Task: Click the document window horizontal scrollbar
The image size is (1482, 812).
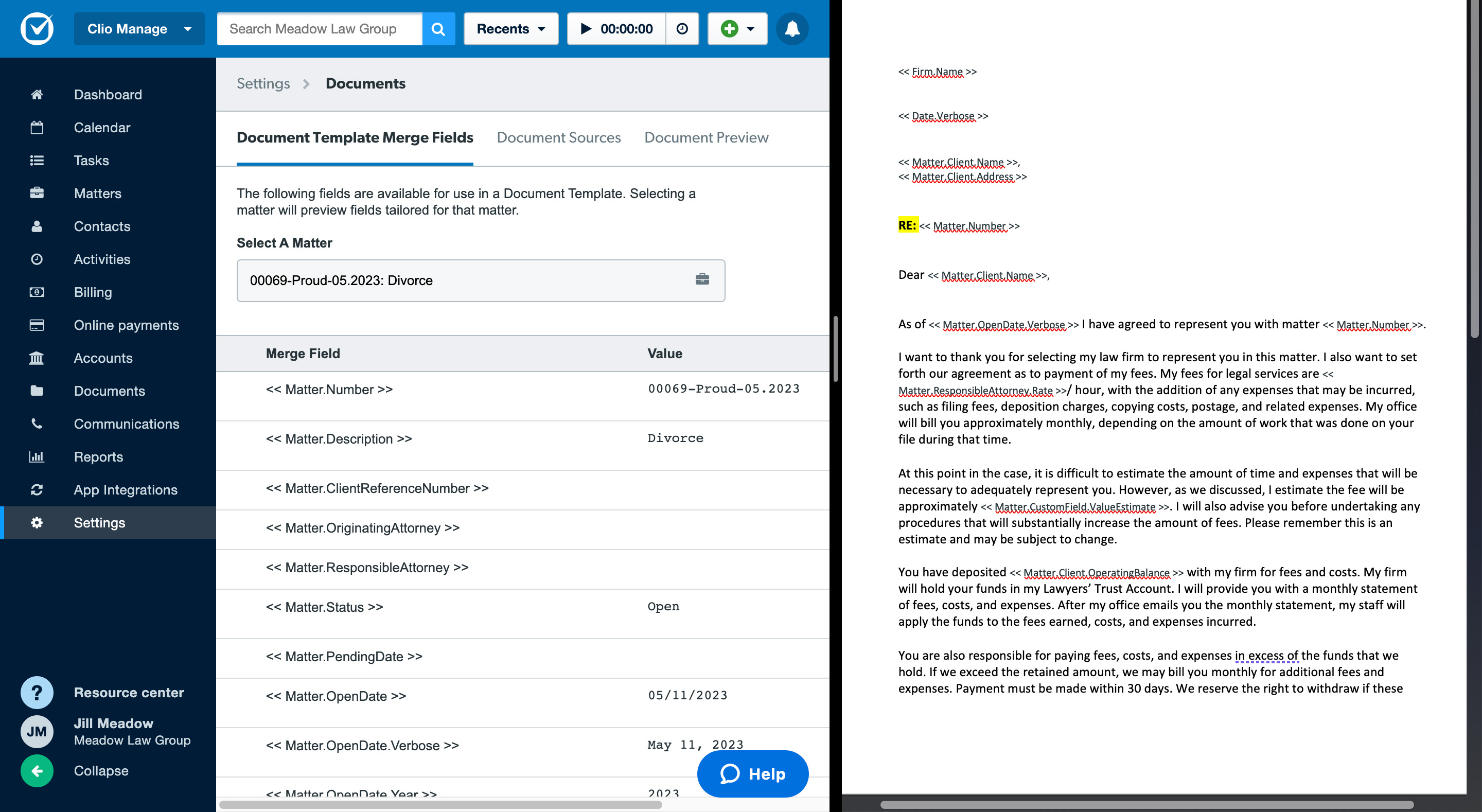Action: [x=1146, y=804]
